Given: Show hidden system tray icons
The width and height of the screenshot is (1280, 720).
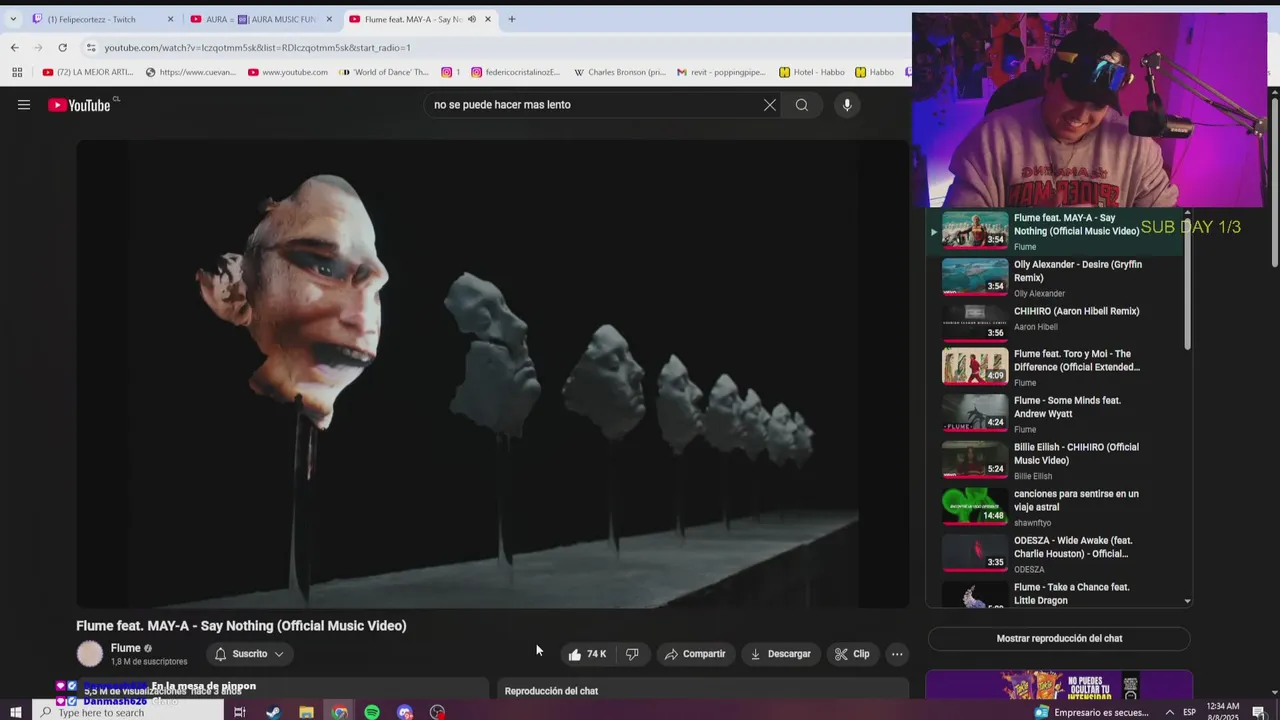Looking at the screenshot, I should coord(1169,712).
